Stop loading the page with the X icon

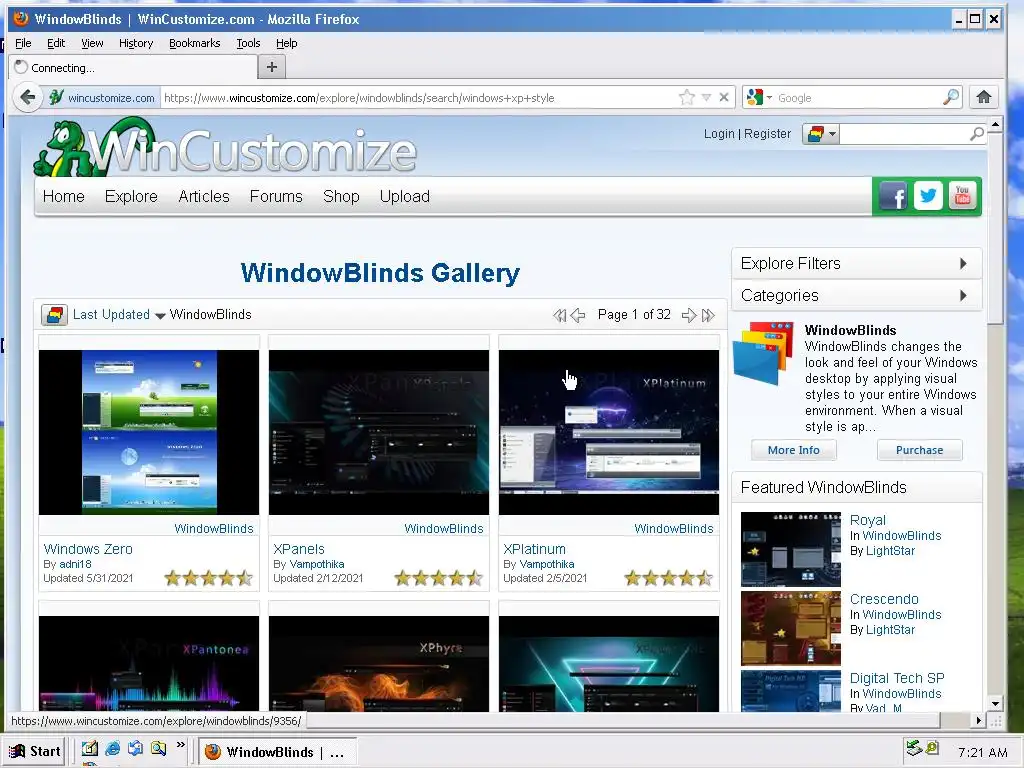[x=724, y=97]
